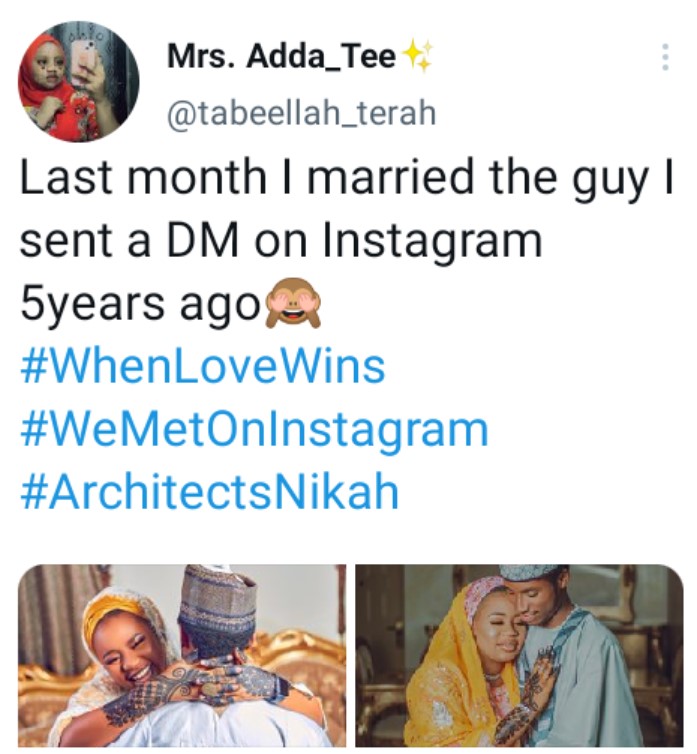Open the three-dot more options menu
Screen dimensions: 697x754
click(664, 57)
